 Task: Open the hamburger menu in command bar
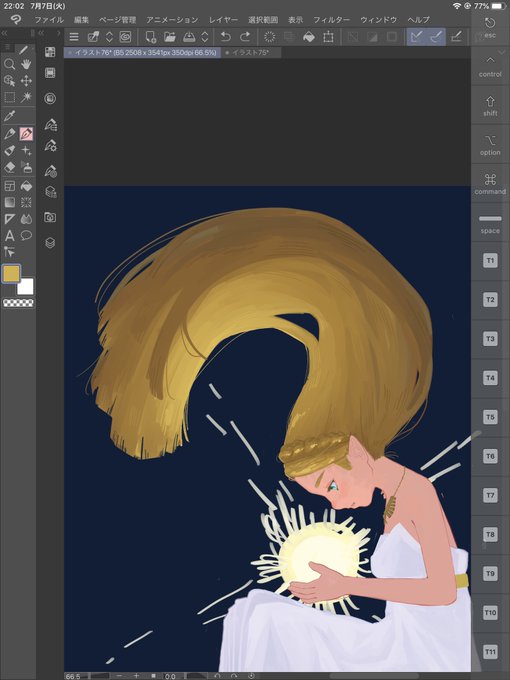point(74,37)
